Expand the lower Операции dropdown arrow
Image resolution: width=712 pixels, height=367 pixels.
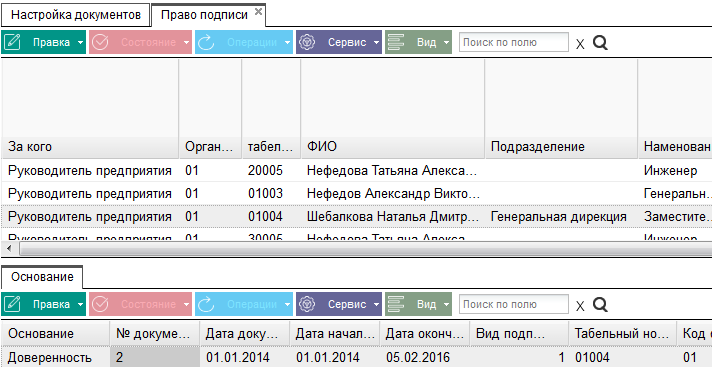287,305
